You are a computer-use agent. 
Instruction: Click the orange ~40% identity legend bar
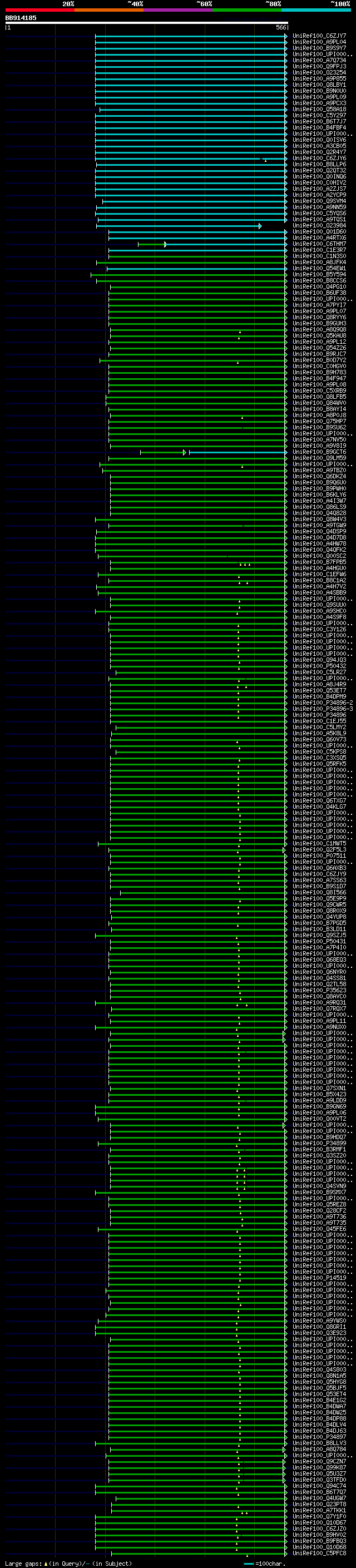coord(109,10)
